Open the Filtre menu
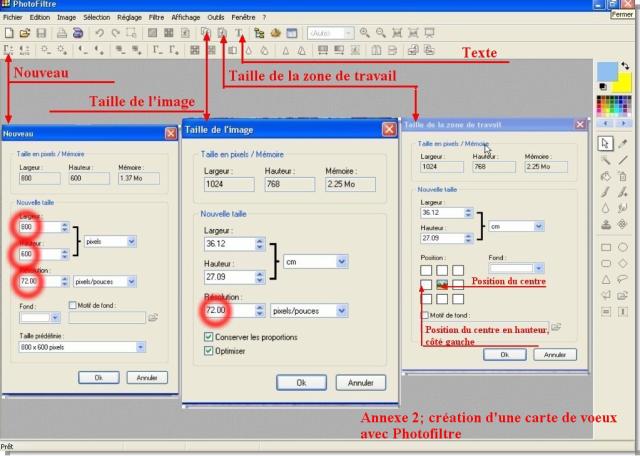 (x=156, y=17)
